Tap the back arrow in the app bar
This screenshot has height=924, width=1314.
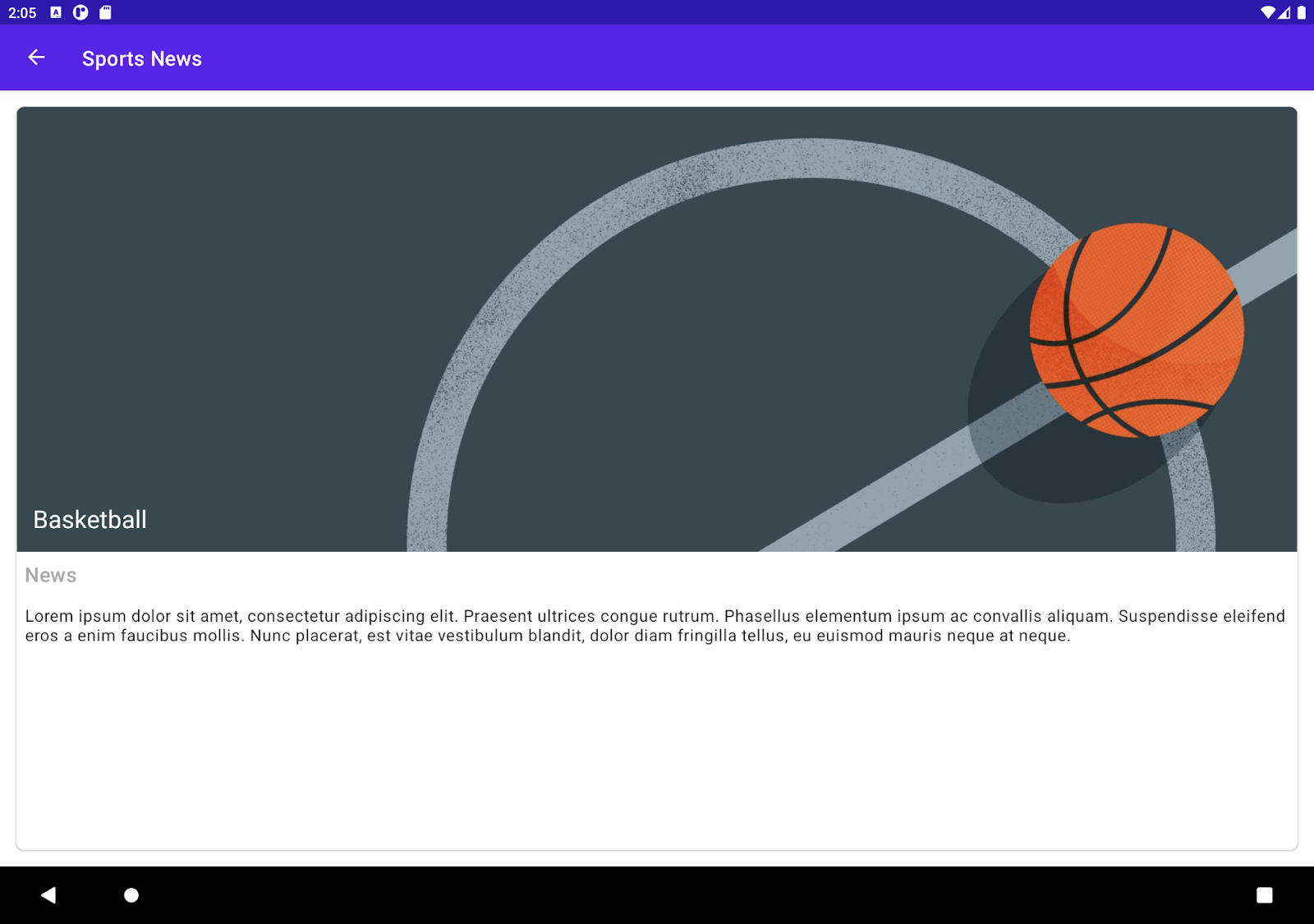[x=36, y=57]
